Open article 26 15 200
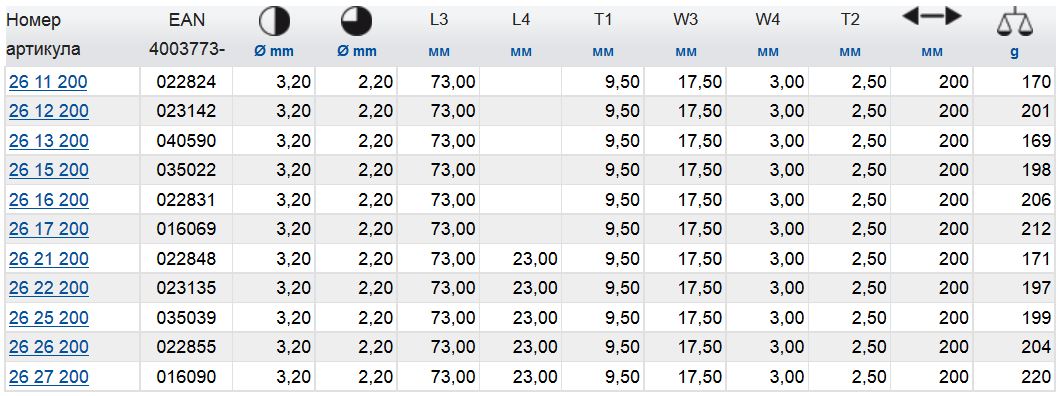The image size is (1060, 396). click(x=49, y=170)
